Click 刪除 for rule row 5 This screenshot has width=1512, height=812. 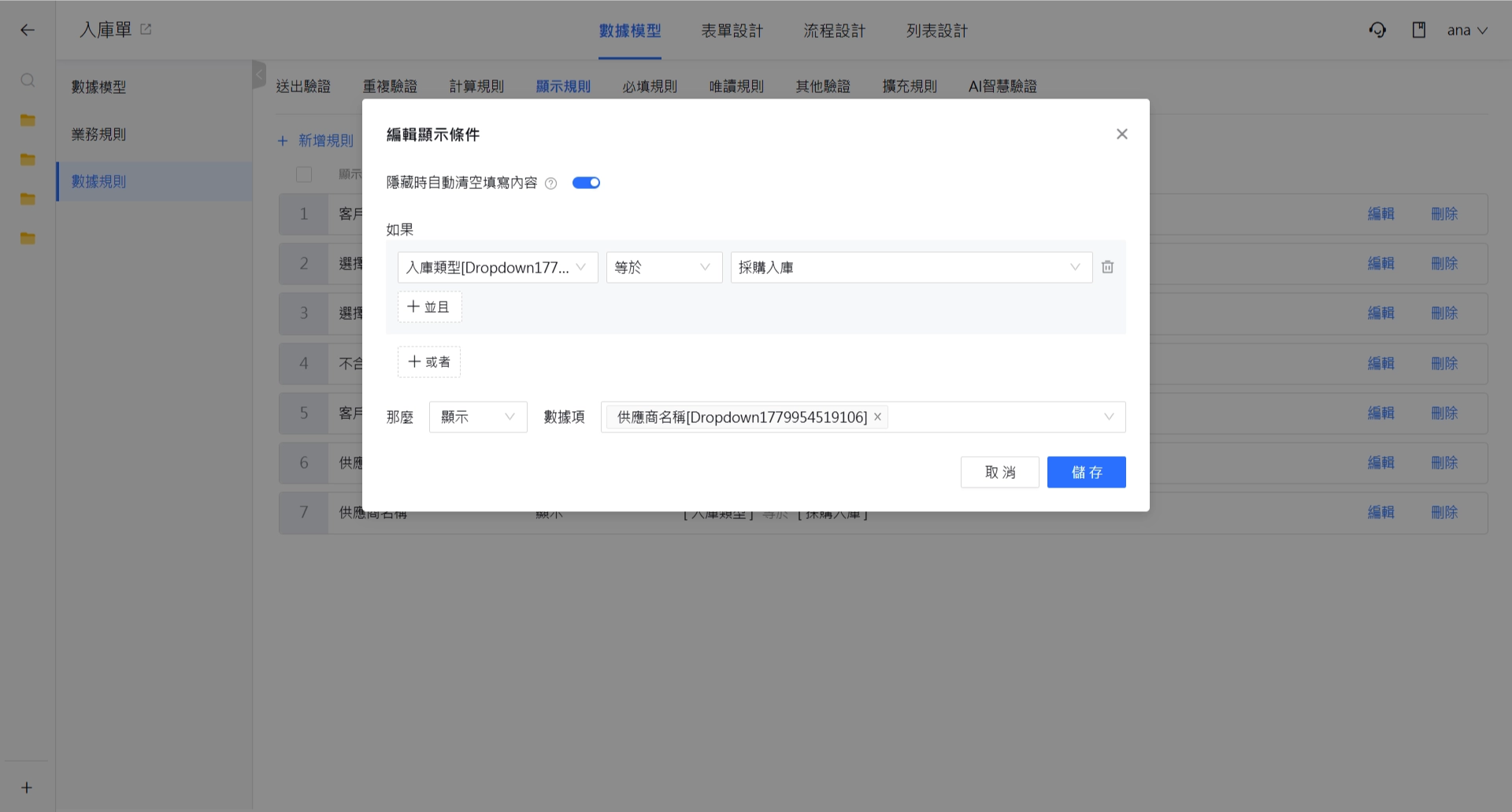pos(1444,413)
